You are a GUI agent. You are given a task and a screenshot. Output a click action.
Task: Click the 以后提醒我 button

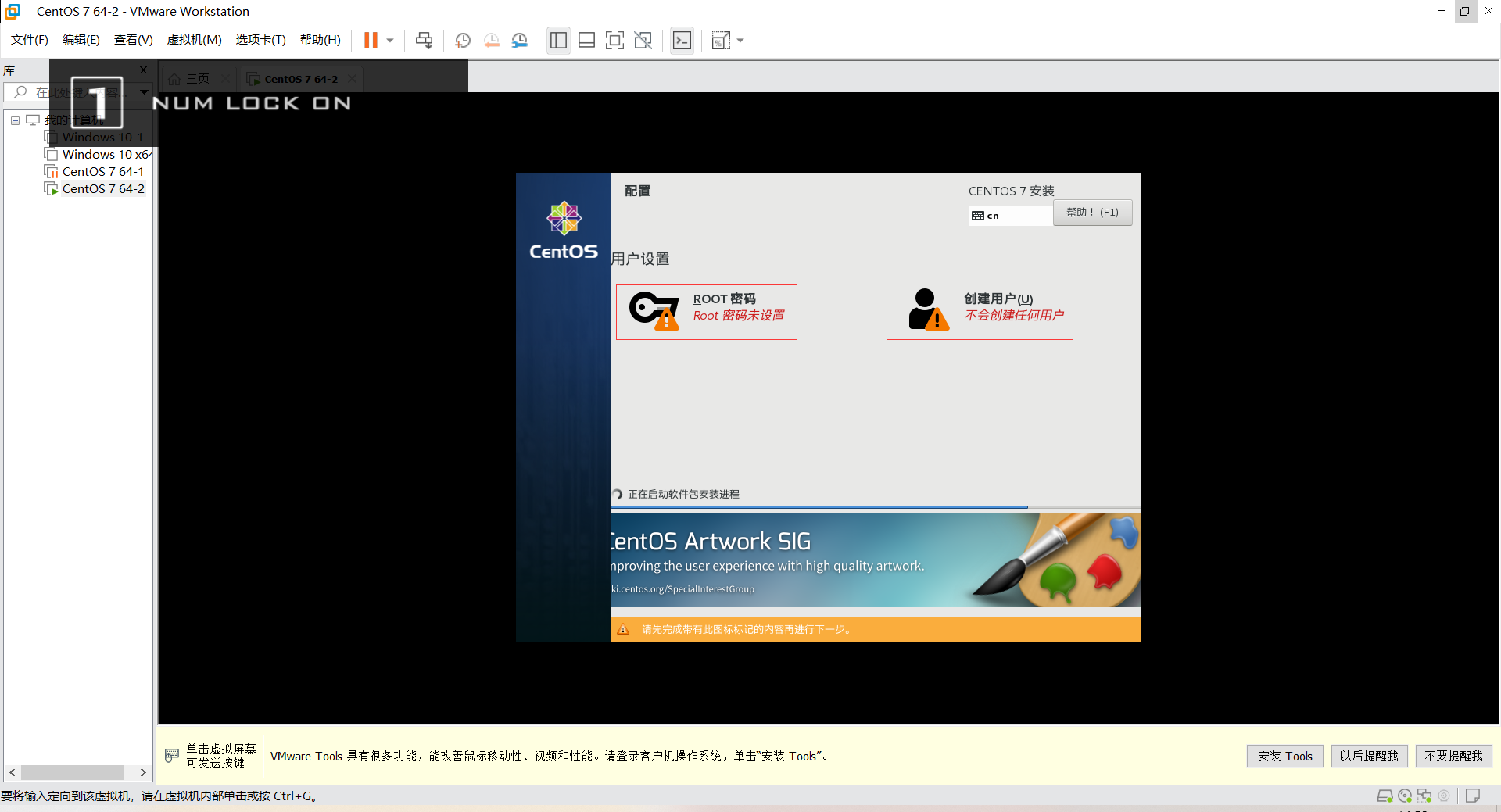click(x=1369, y=756)
